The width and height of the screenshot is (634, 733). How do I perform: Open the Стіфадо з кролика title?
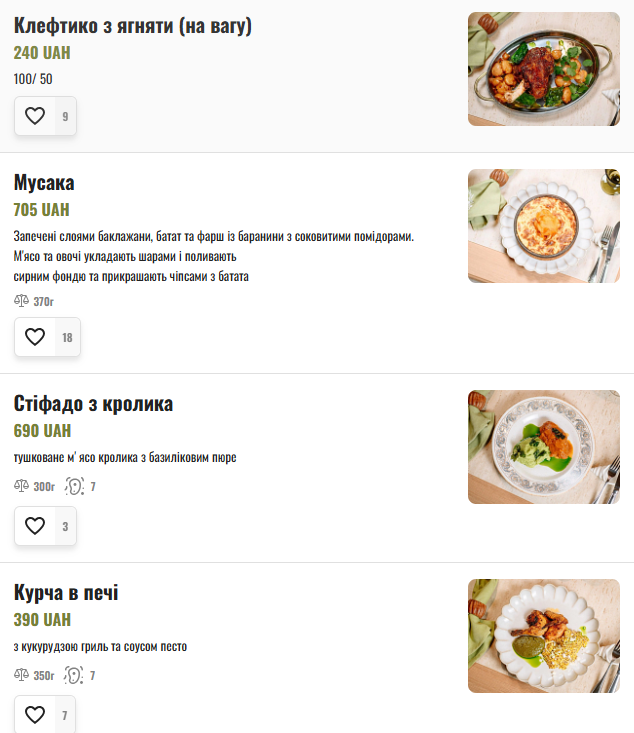[x=93, y=404]
